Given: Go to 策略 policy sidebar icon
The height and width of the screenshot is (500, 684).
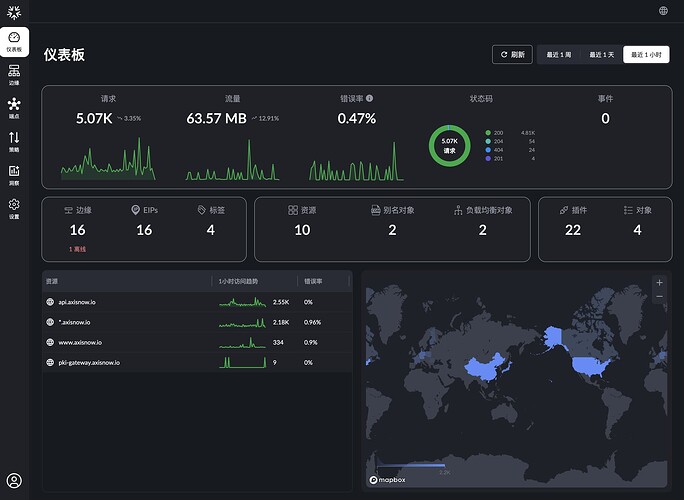Looking at the screenshot, I should (x=14, y=140).
